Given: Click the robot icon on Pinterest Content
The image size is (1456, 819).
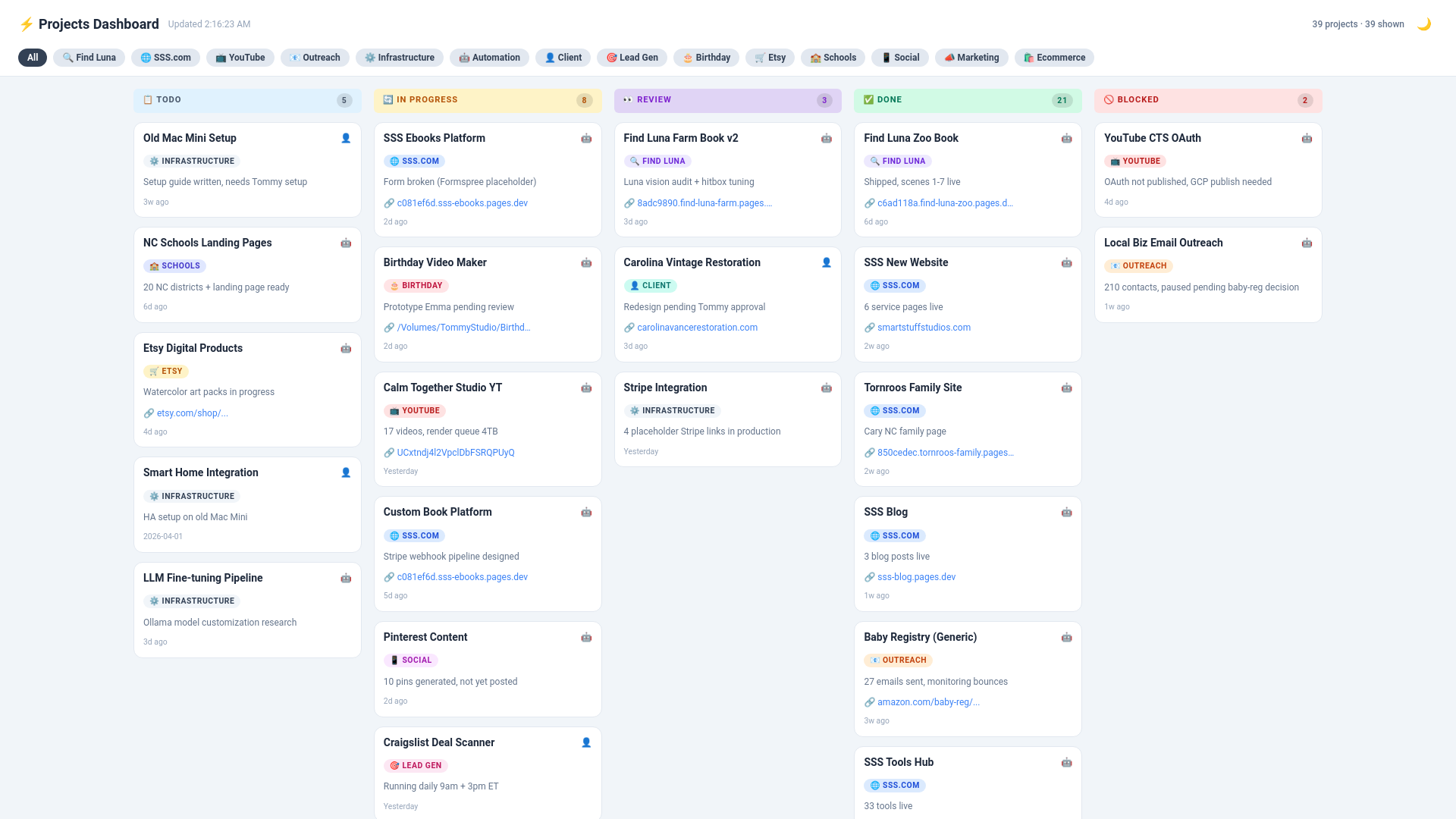Looking at the screenshot, I should click(x=586, y=637).
